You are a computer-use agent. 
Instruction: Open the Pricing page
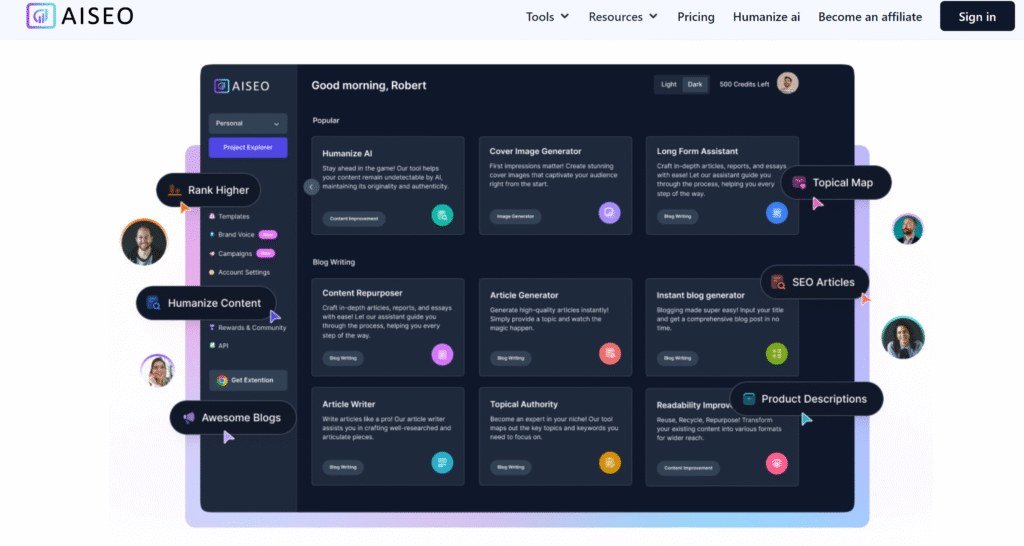[696, 17]
